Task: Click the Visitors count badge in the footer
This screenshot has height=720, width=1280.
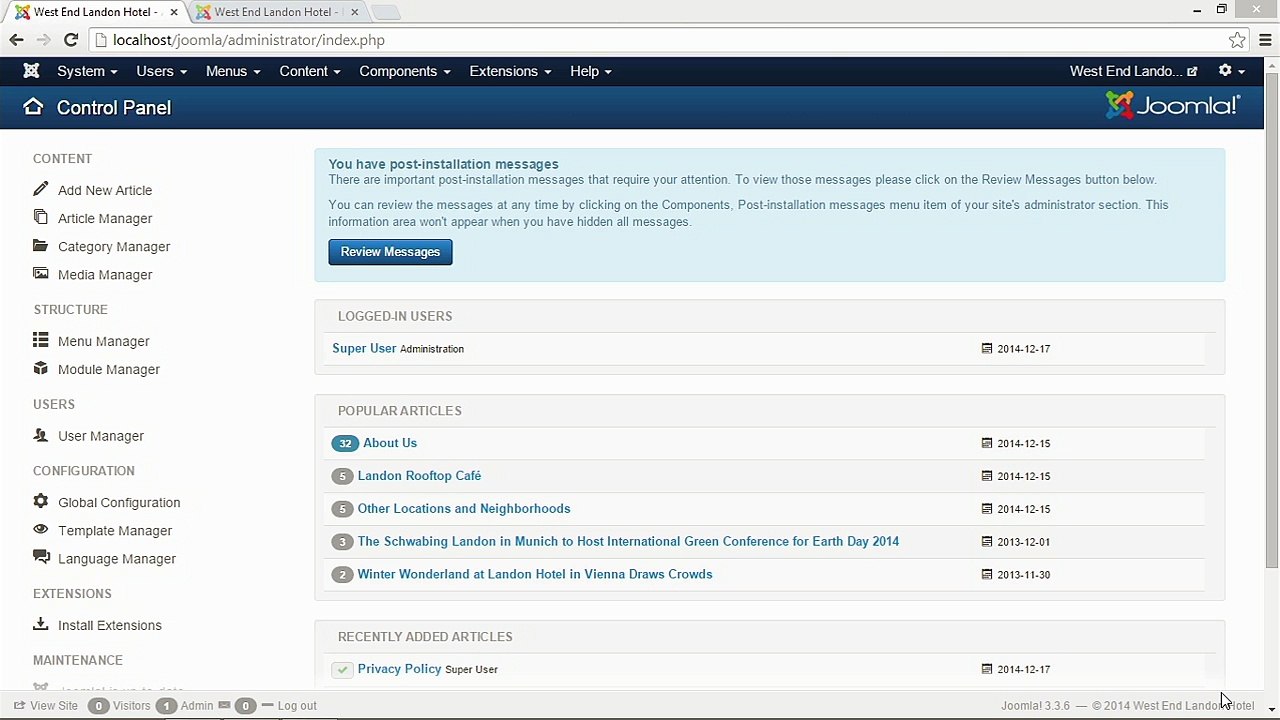Action: pos(98,706)
